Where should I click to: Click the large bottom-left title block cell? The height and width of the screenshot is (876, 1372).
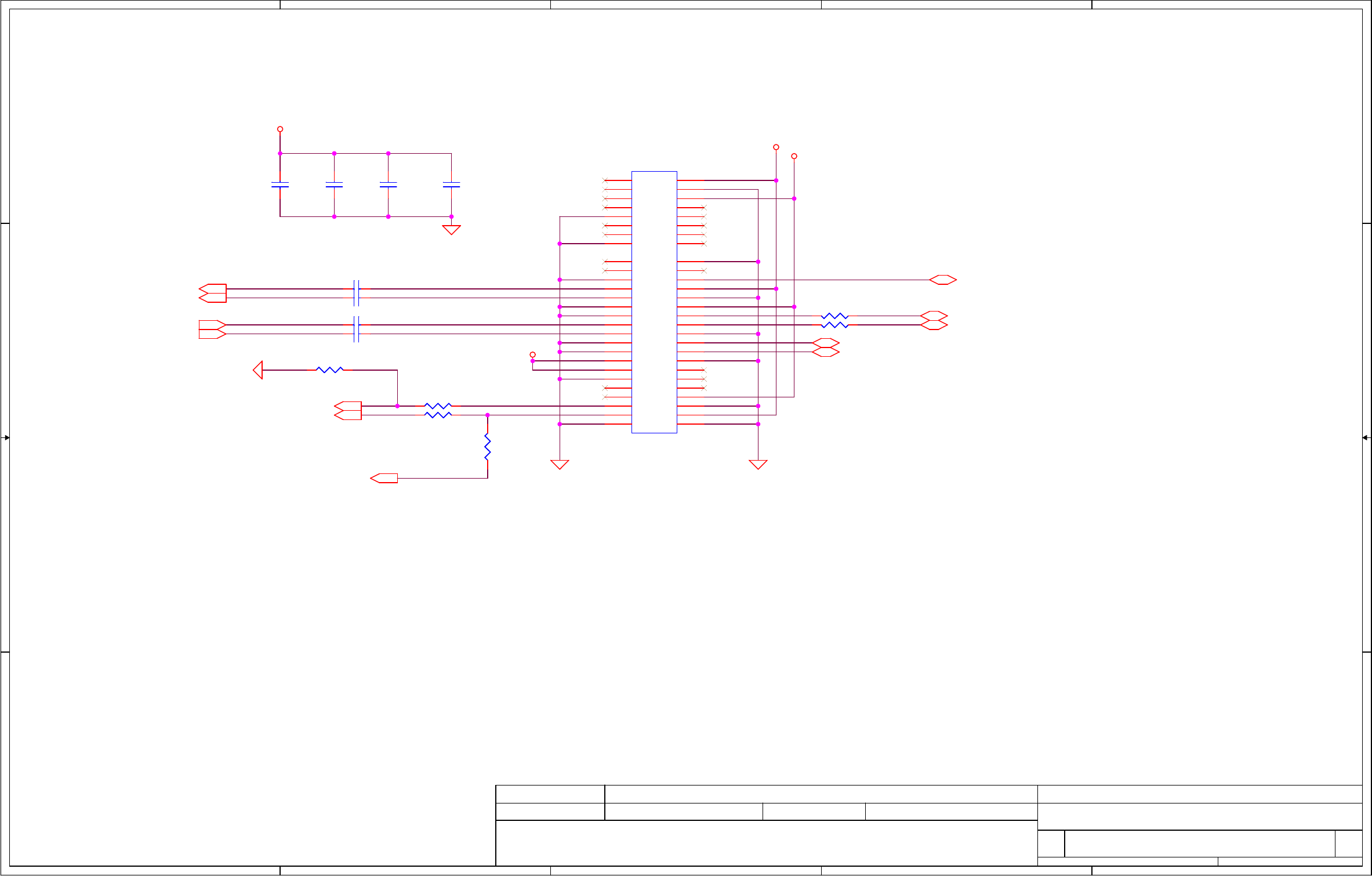point(765,842)
